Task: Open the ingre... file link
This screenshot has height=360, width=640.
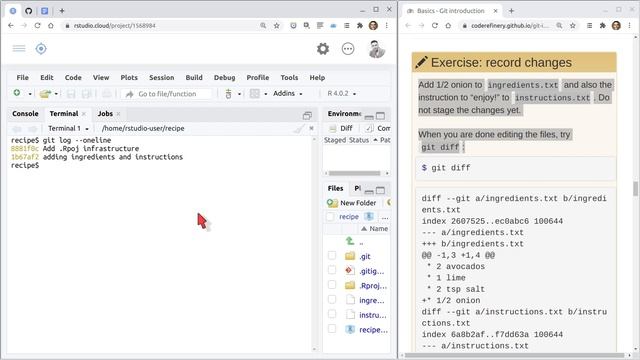Action: 371,300
